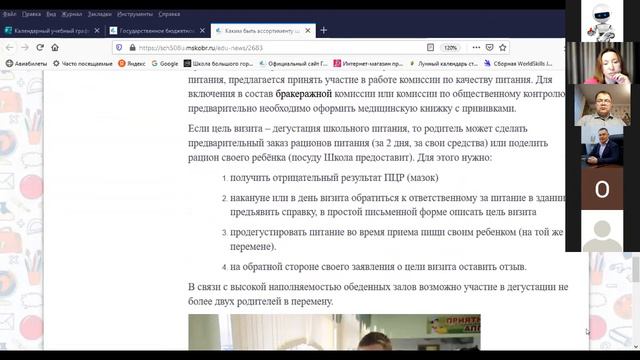The height and width of the screenshot is (360, 640).
Task: Open the Вид menu
Action: pos(51,14)
